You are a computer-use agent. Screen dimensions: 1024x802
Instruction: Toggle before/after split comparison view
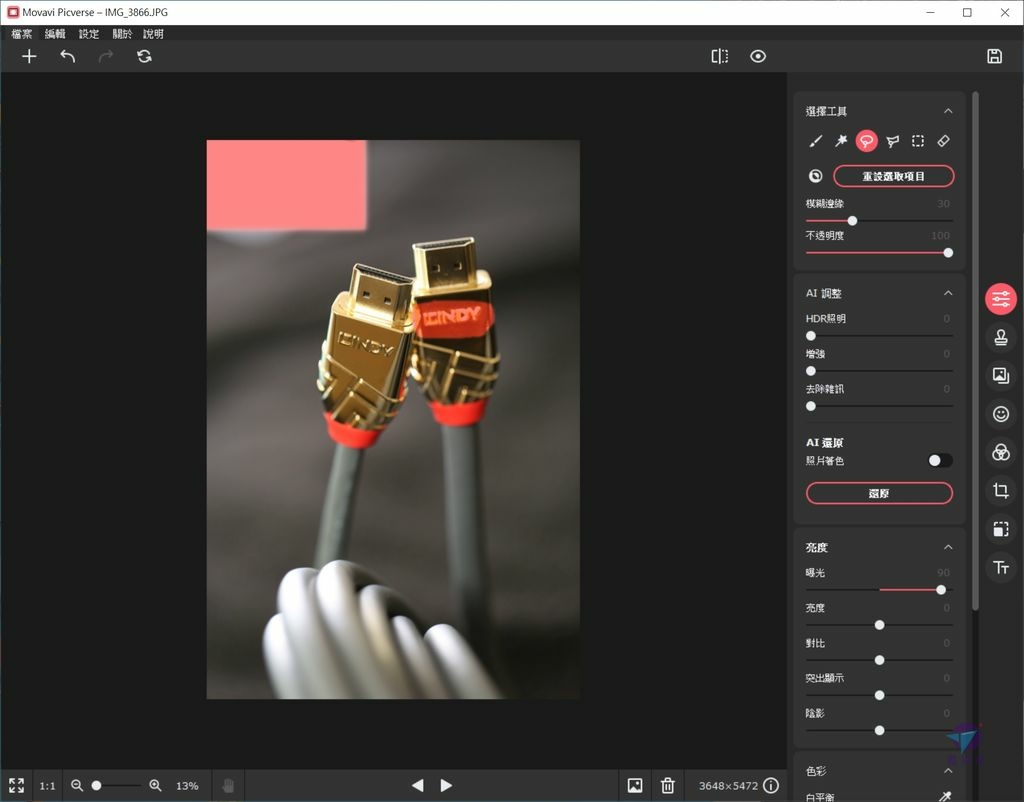coord(720,56)
